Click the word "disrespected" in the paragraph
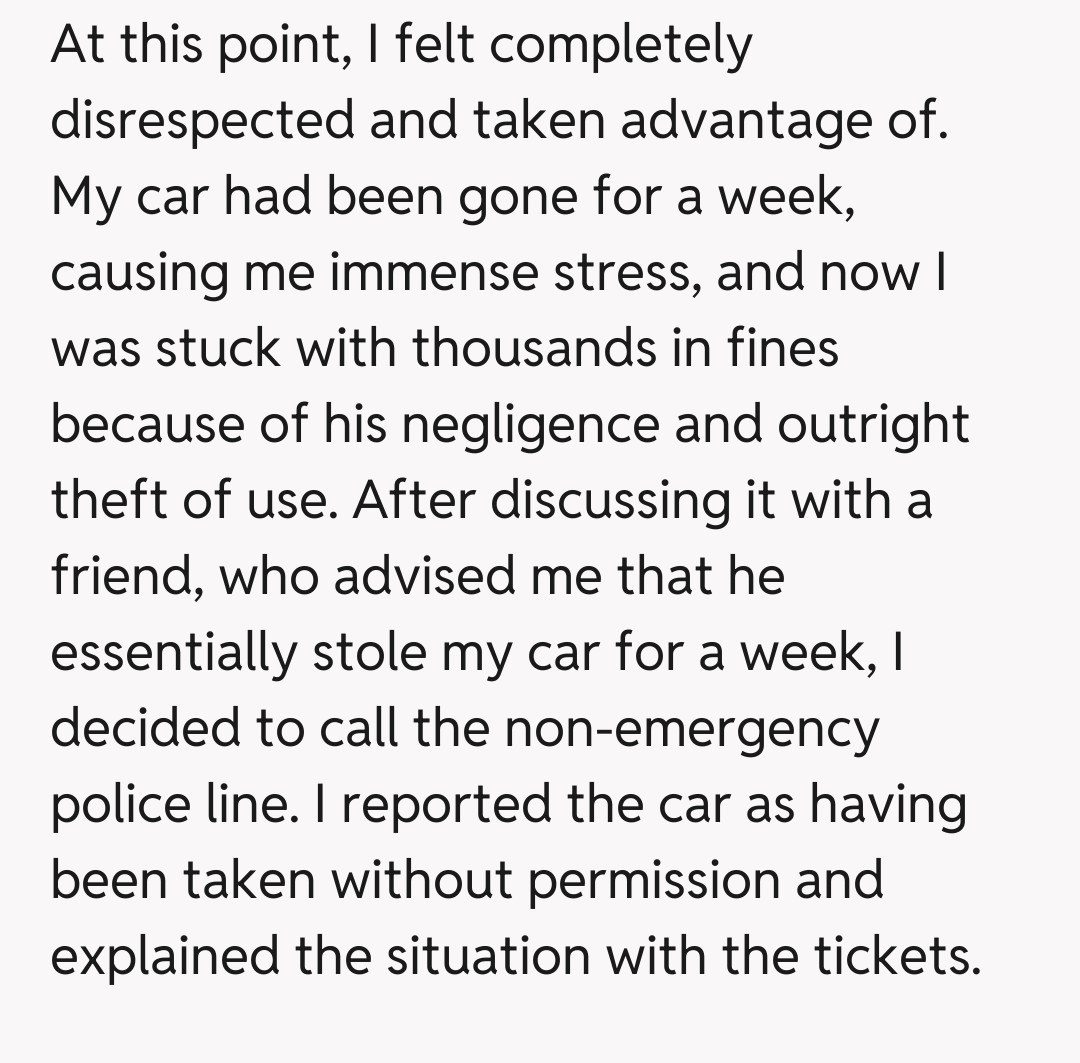 pyautogui.click(x=202, y=121)
